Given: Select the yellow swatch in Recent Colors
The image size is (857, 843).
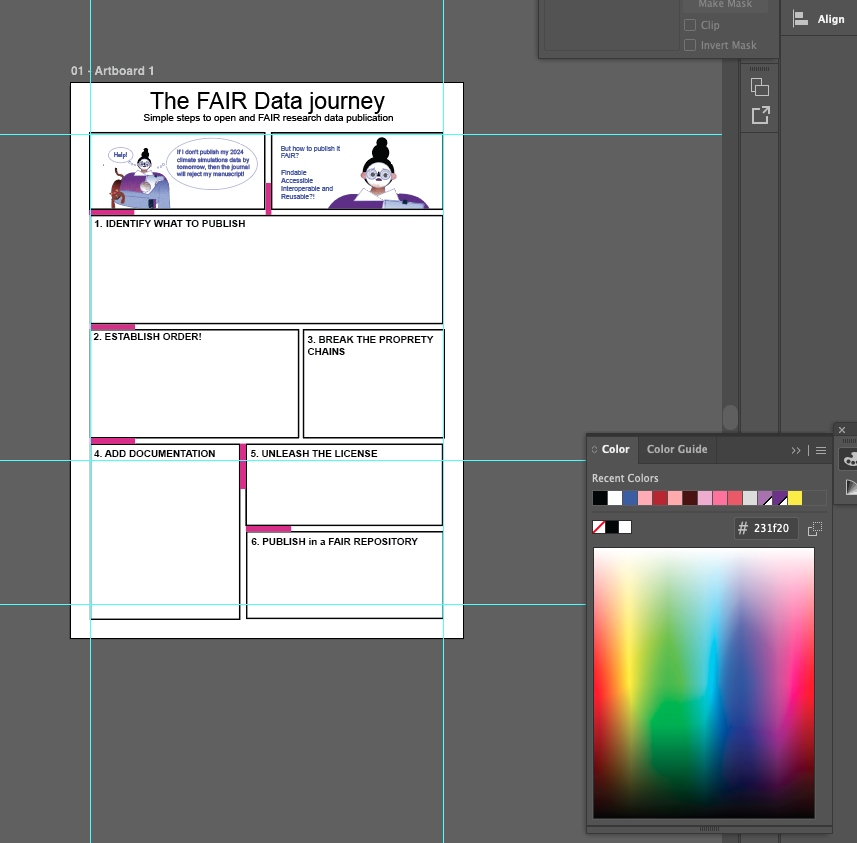Looking at the screenshot, I should pos(795,498).
